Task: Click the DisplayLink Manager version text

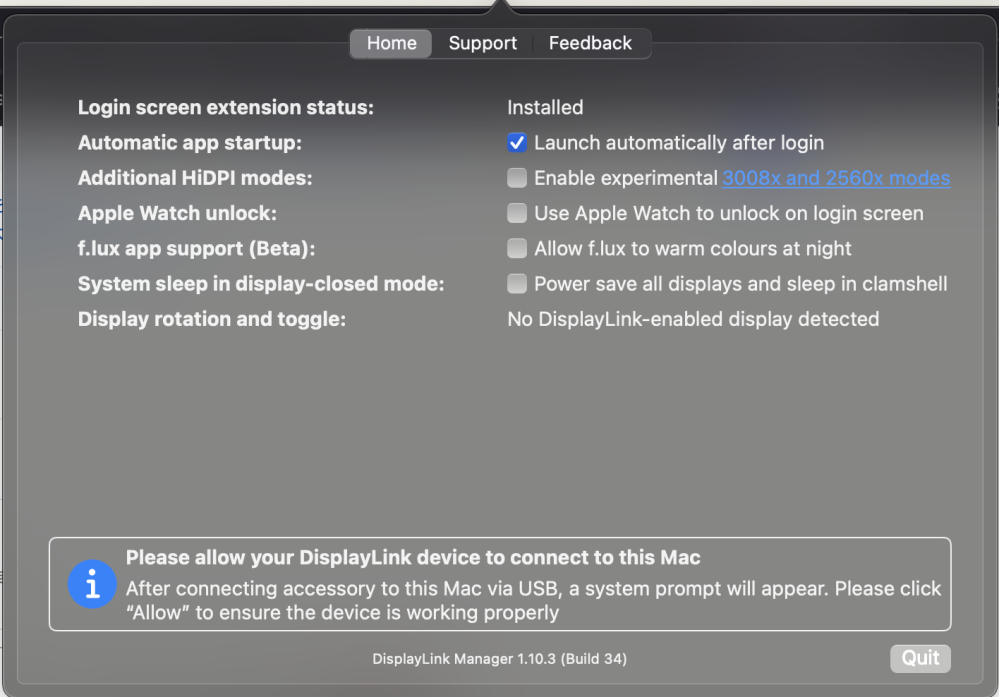Action: click(x=499, y=659)
